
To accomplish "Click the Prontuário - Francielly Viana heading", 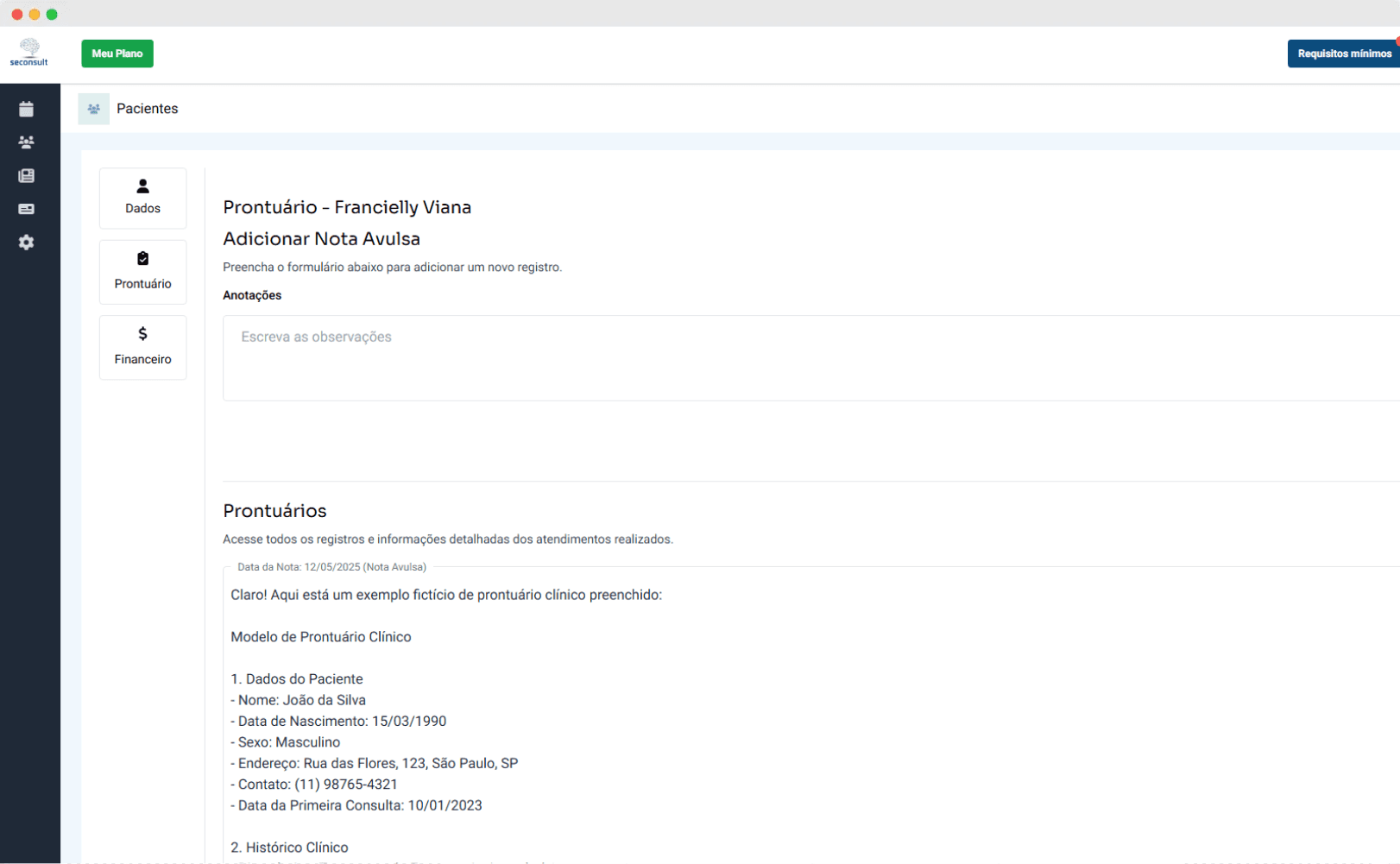I will tap(347, 207).
